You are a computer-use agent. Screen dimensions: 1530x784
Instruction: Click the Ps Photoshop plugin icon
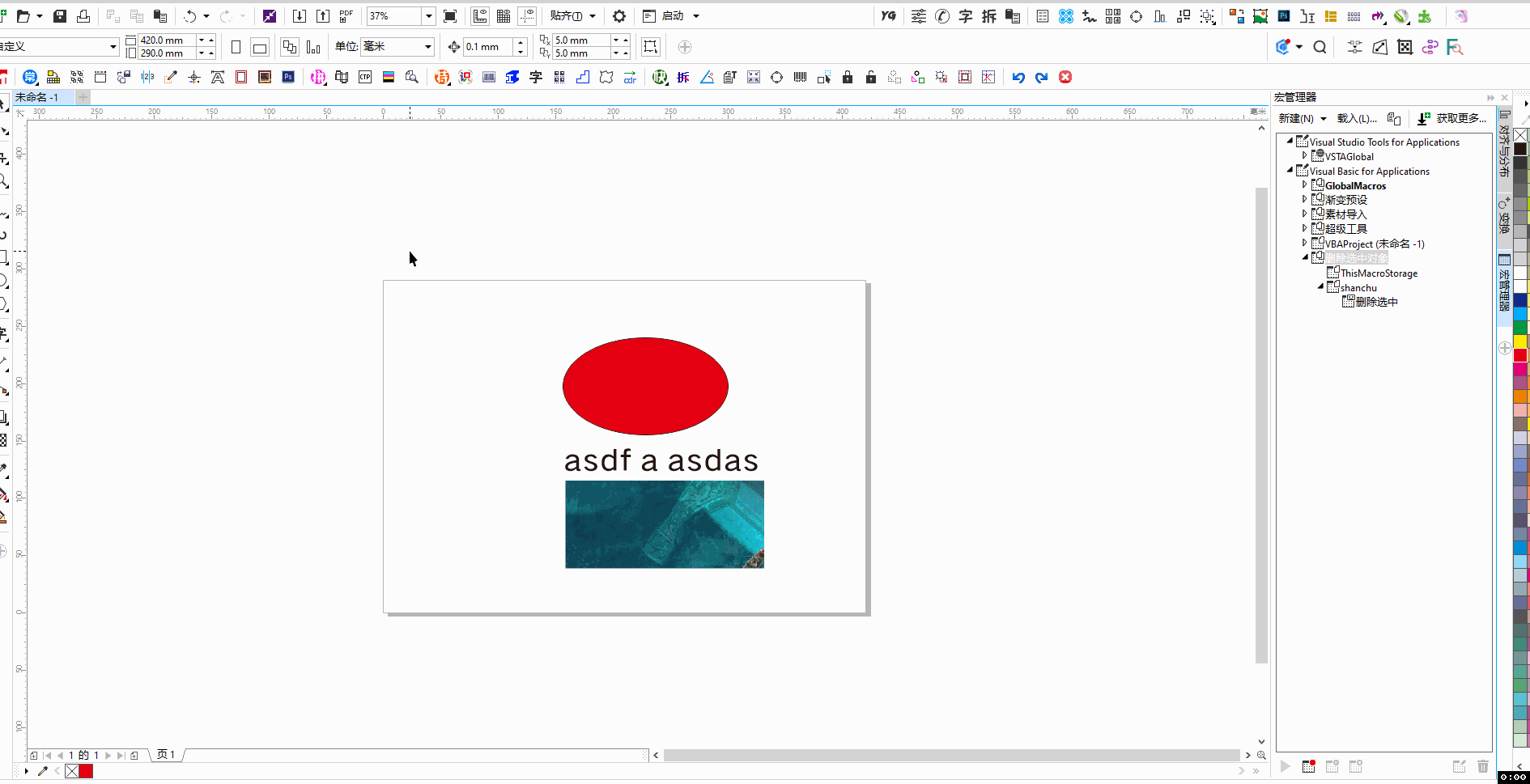tap(288, 77)
